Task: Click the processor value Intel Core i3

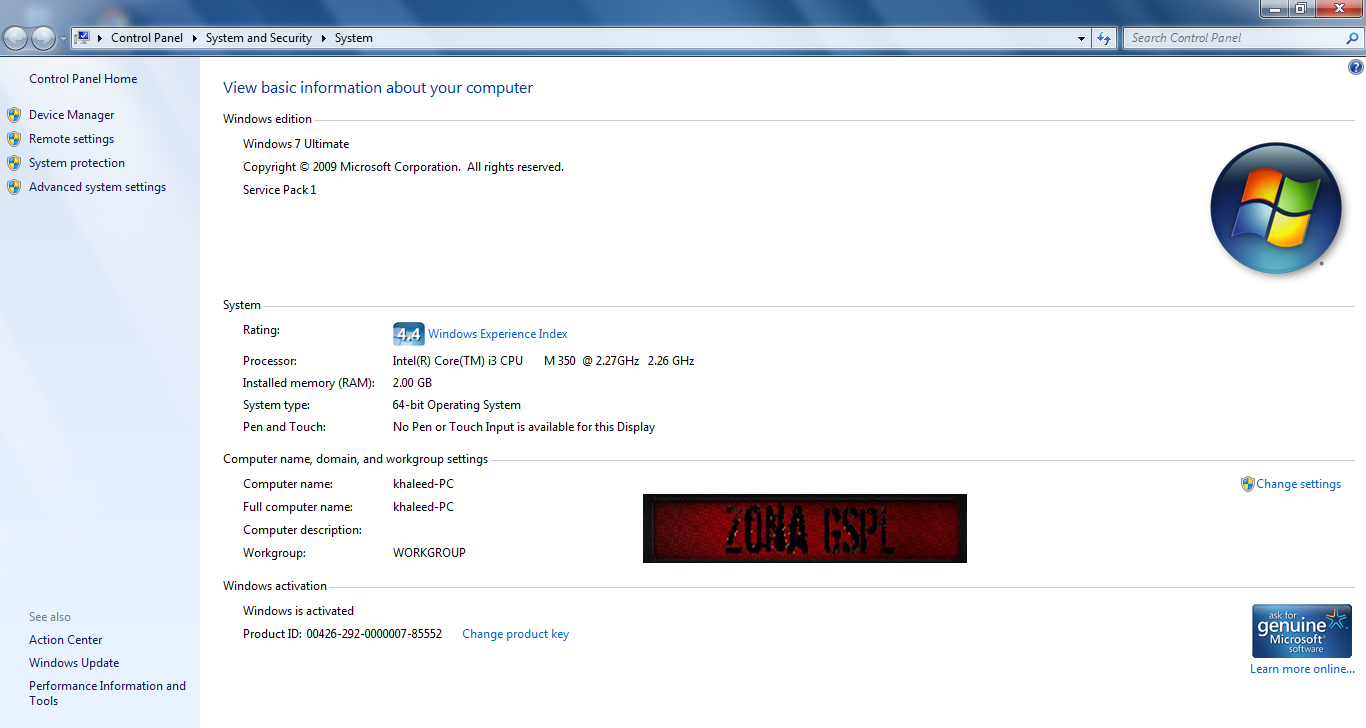Action: tap(543, 361)
